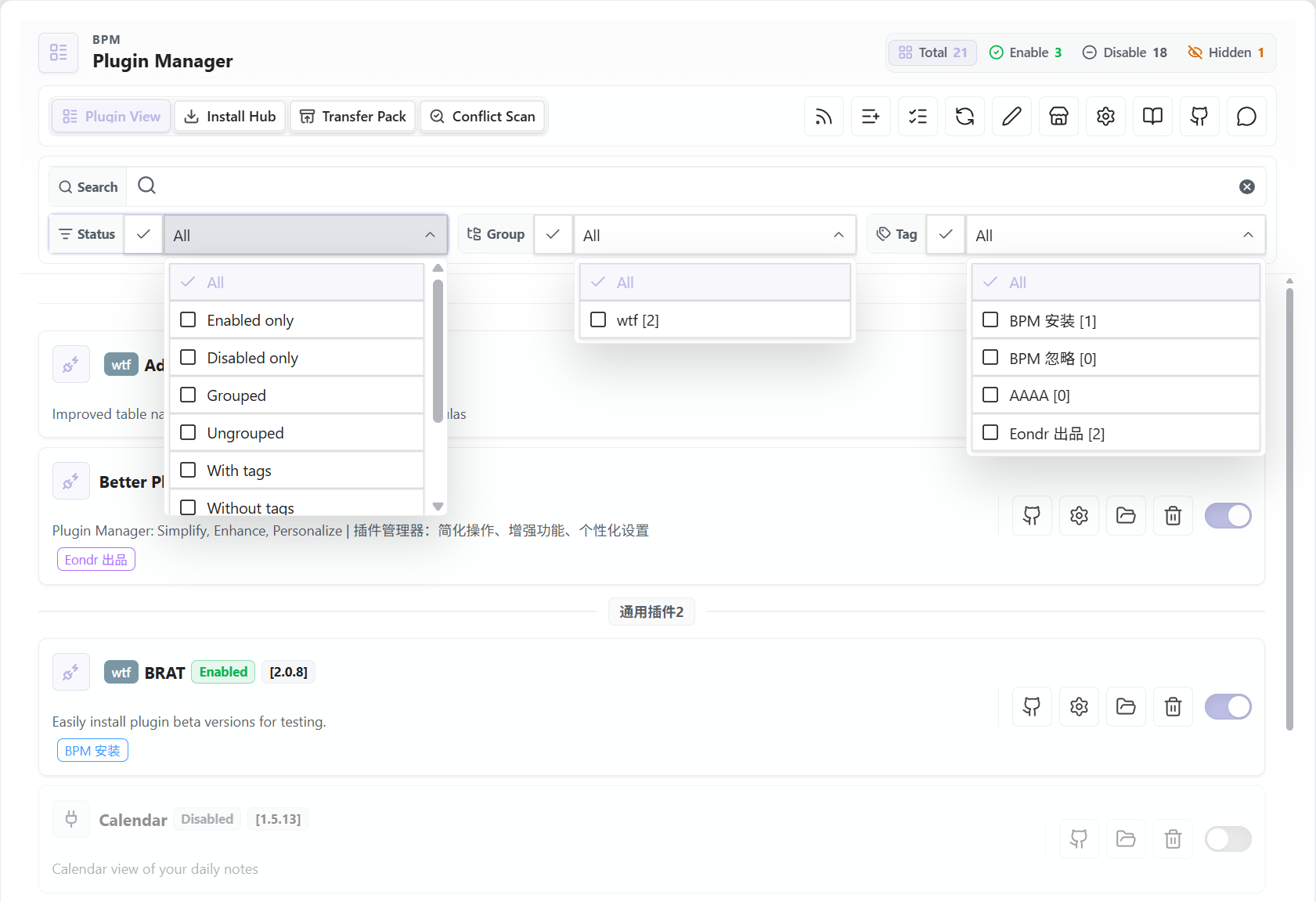Click the Enable 3 counter

click(x=1026, y=52)
